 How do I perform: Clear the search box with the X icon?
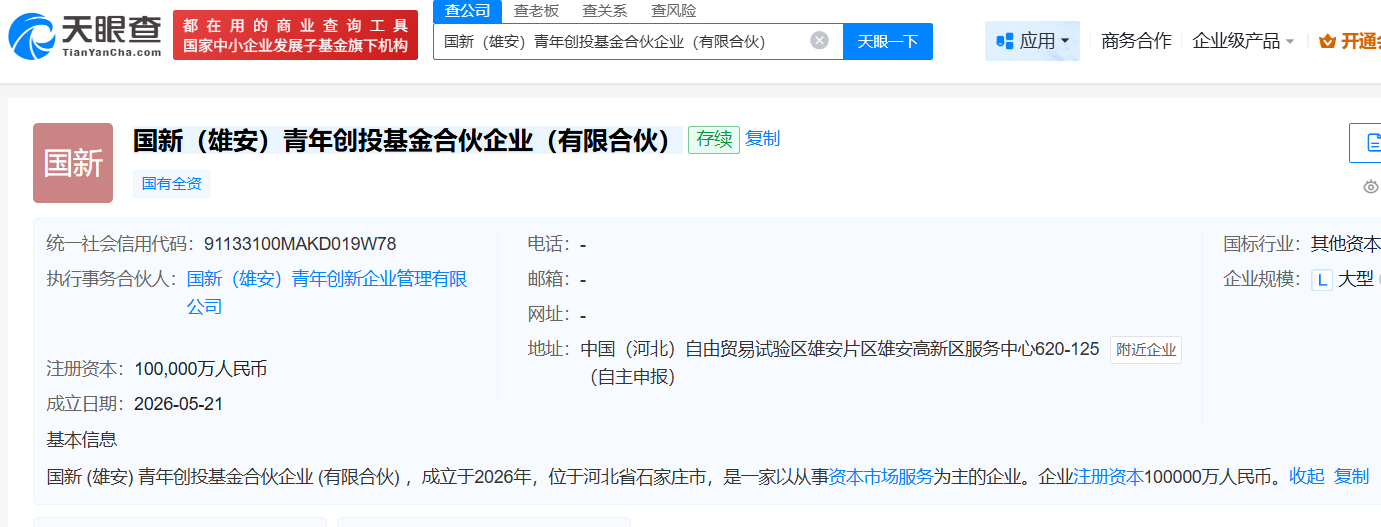point(819,41)
